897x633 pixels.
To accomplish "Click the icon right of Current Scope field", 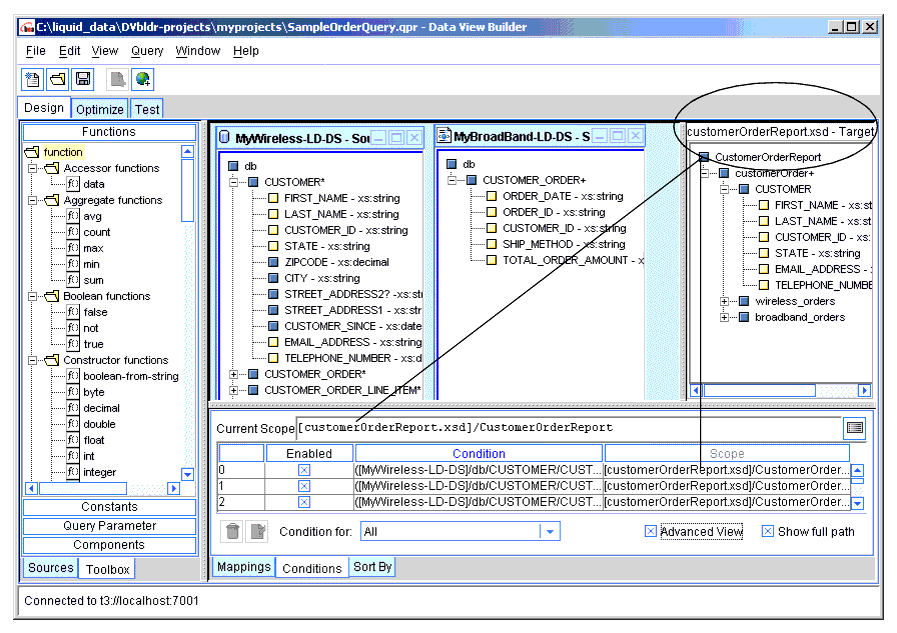I will [x=855, y=428].
